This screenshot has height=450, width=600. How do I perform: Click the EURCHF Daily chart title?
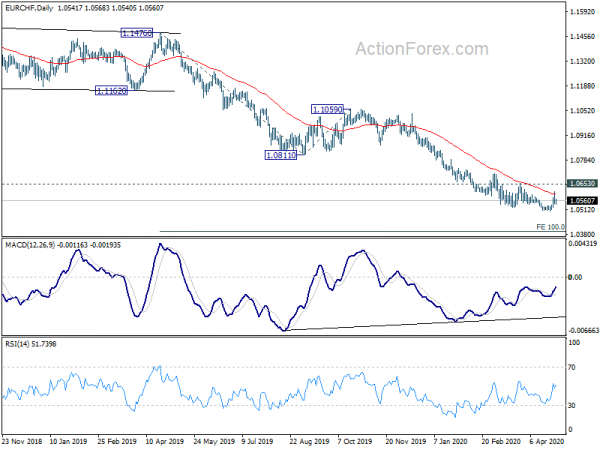tap(29, 8)
